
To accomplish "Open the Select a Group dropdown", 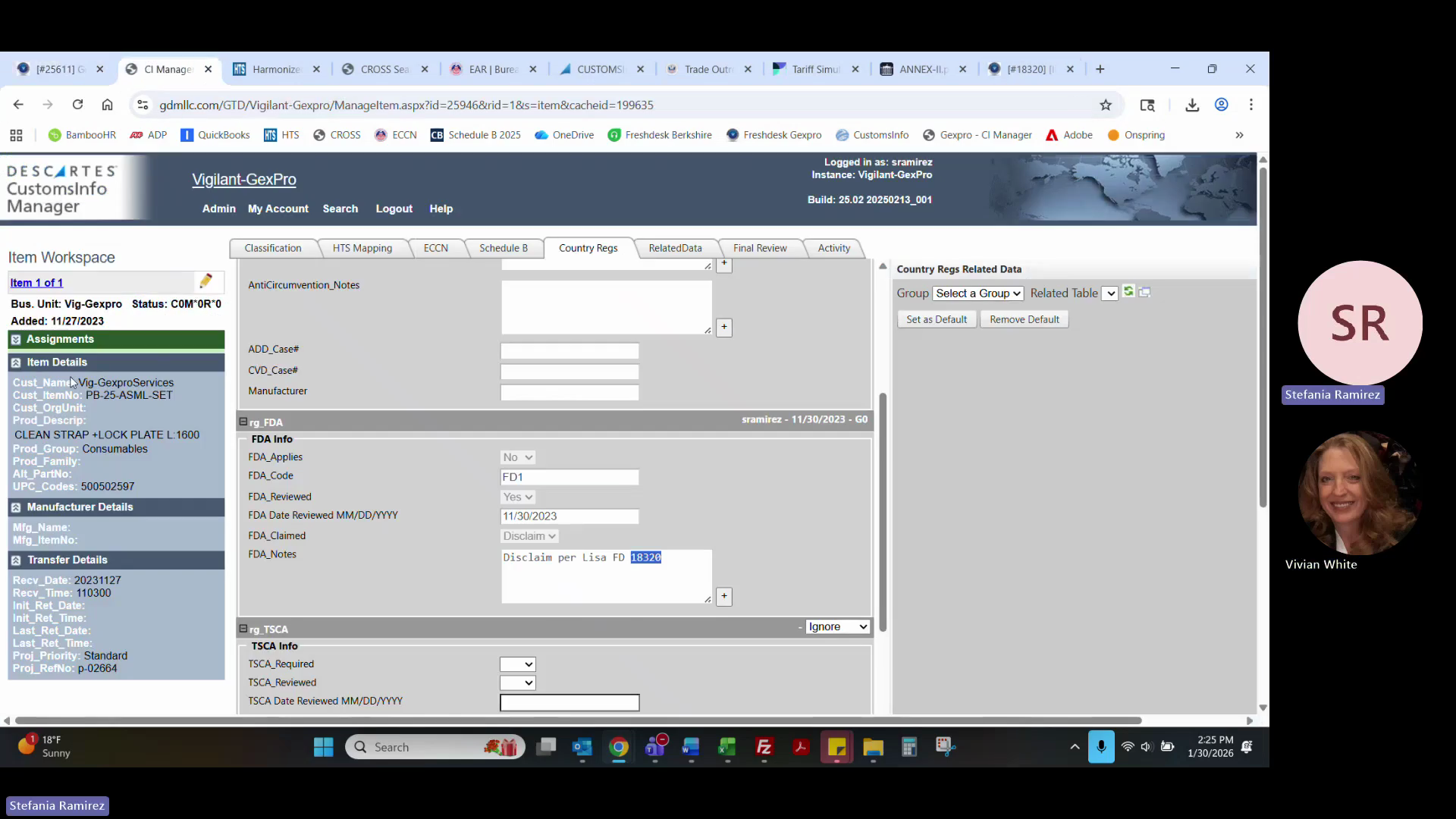I will (x=977, y=293).
